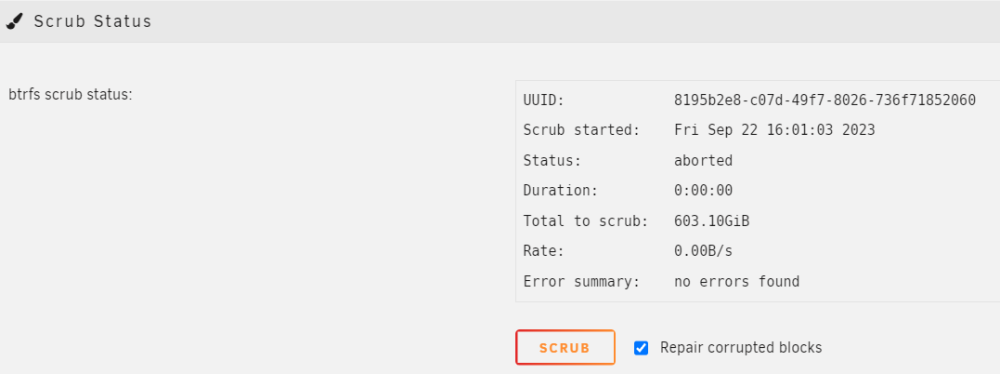Uncheck the Repair corrupted blocks checkbox
This screenshot has height=374, width=1000.
coord(641,348)
